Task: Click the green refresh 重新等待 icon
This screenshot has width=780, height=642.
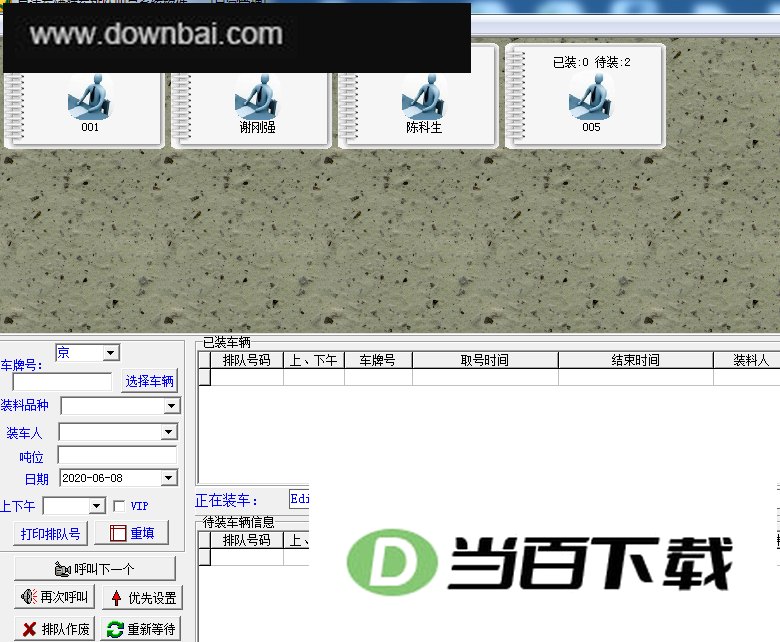Action: tap(115, 630)
